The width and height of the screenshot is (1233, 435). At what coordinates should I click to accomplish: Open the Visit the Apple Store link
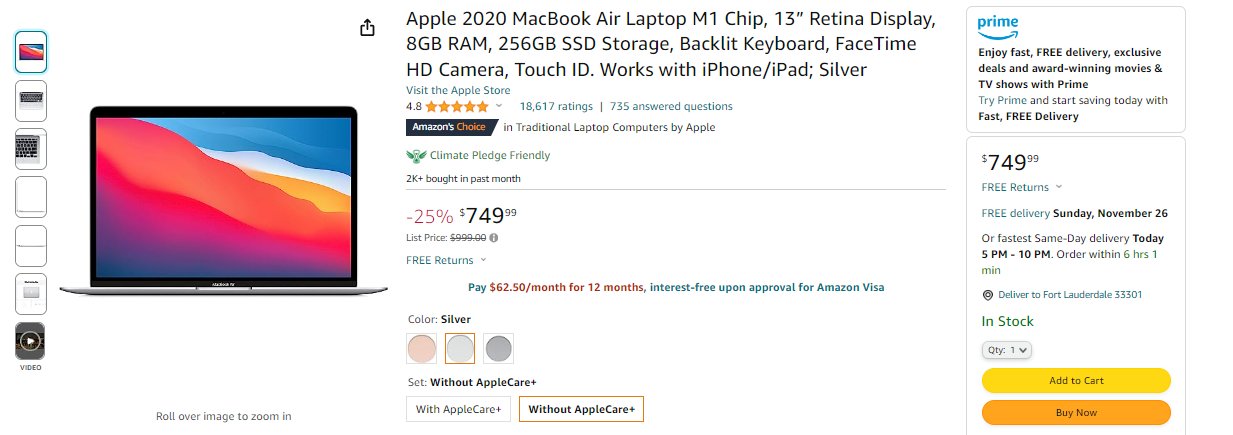(458, 90)
